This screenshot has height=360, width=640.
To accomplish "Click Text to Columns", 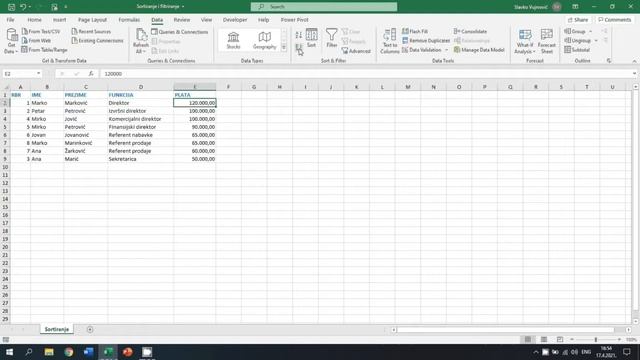I will coord(390,41).
